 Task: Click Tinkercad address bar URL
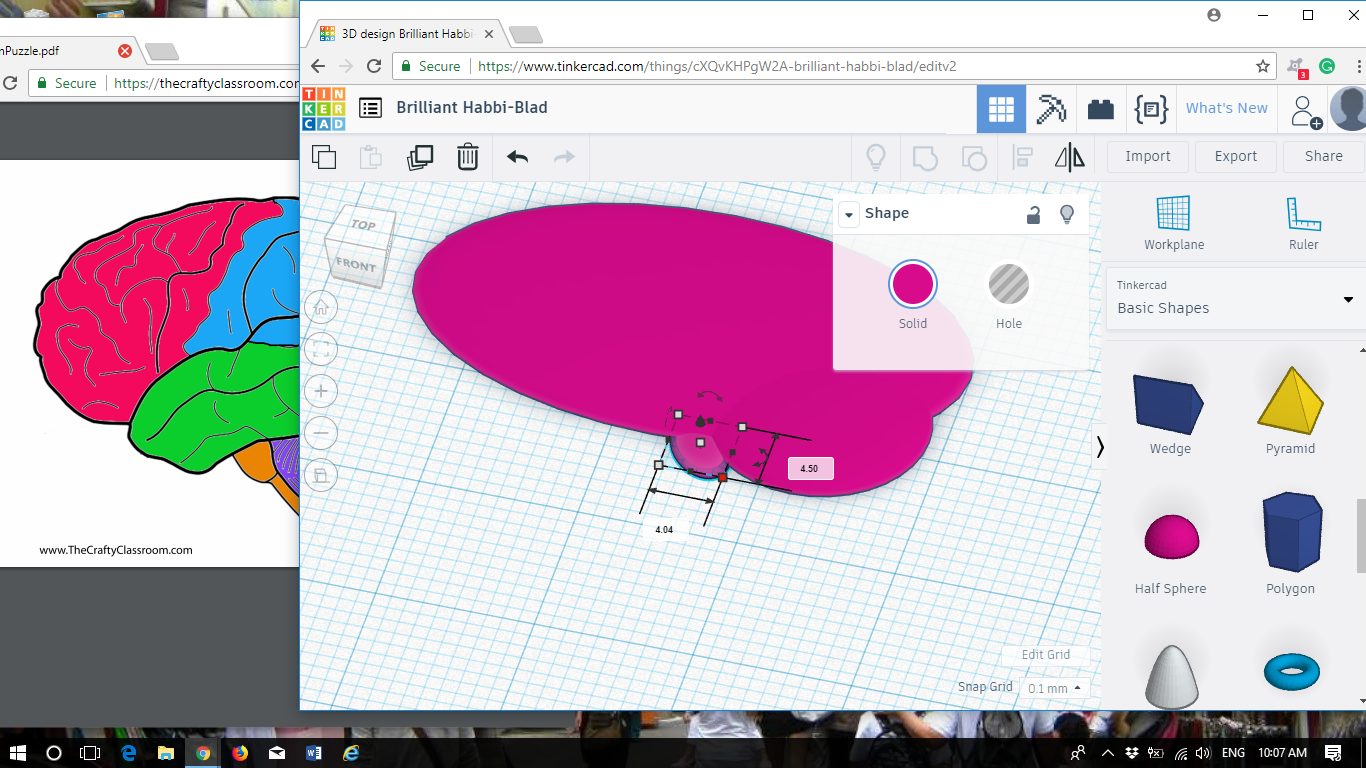point(718,66)
